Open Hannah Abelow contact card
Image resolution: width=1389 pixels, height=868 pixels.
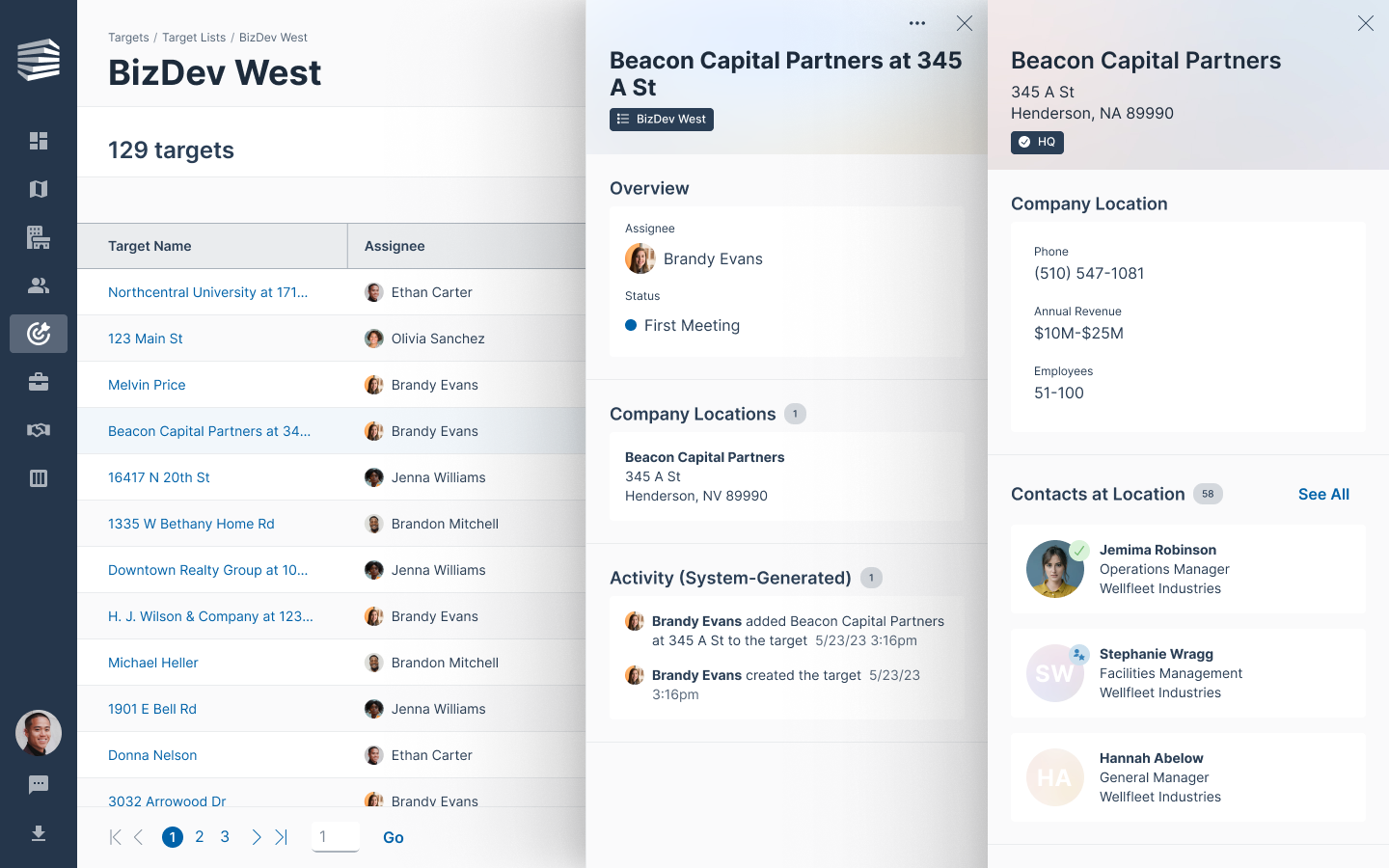point(1188,777)
